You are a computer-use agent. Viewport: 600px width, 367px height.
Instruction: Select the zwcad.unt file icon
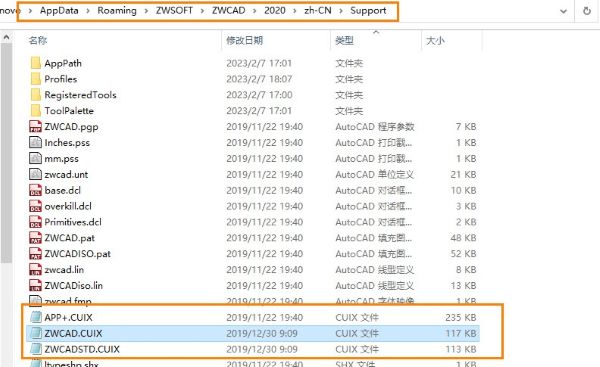tap(36, 174)
